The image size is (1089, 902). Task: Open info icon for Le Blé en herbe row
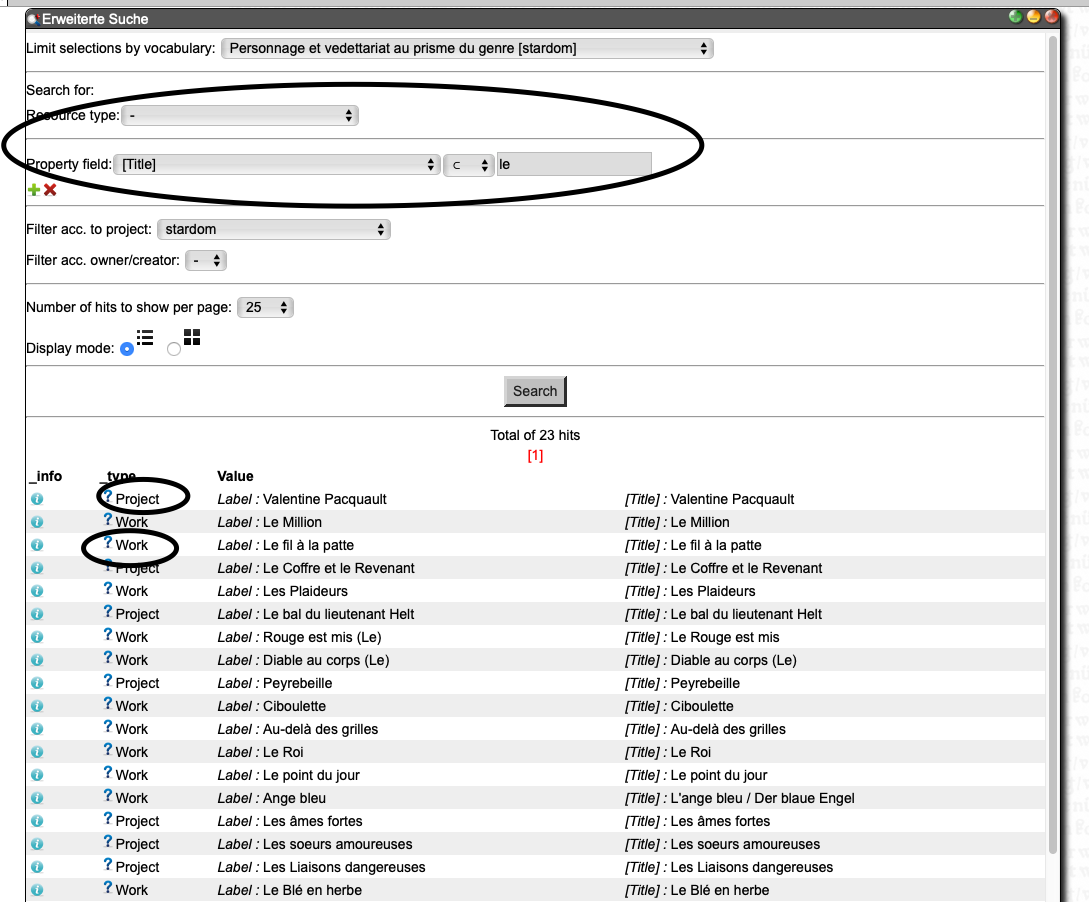[x=37, y=890]
